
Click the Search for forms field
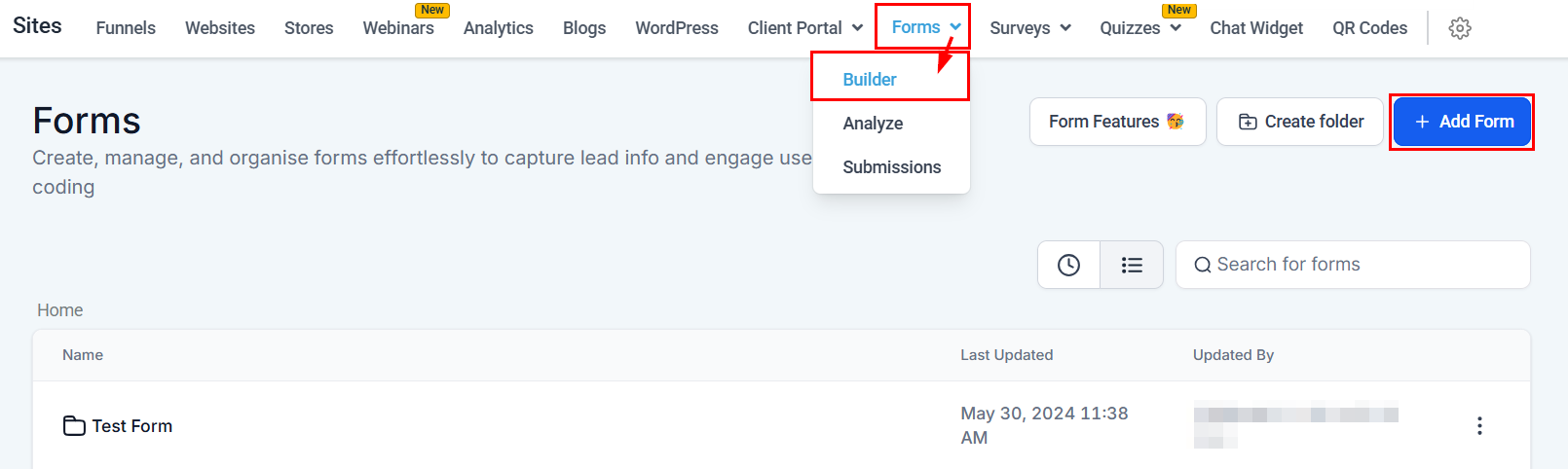coord(1363,265)
